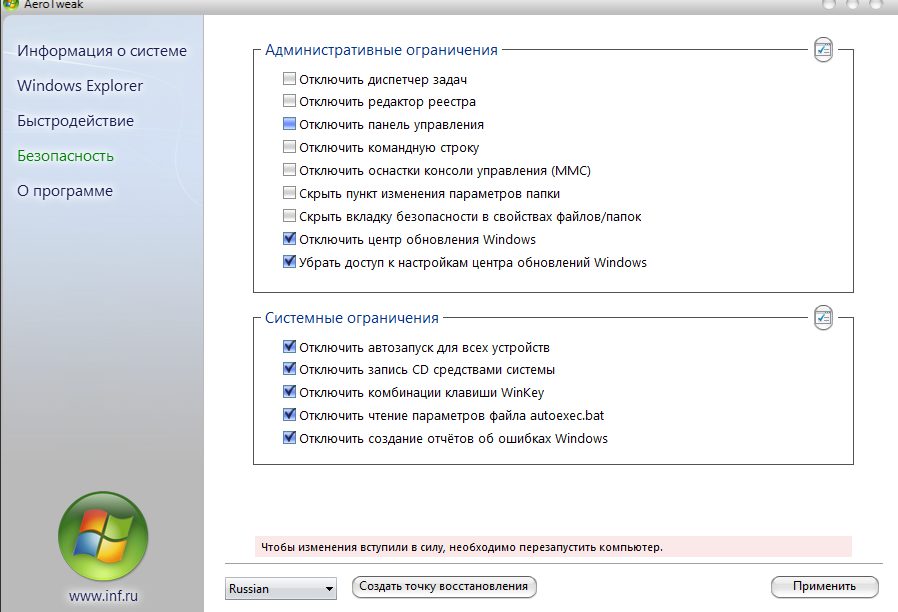
Task: Toggle 'Отключить комбинации клавиши WinKey' checkbox
Action: 289,392
